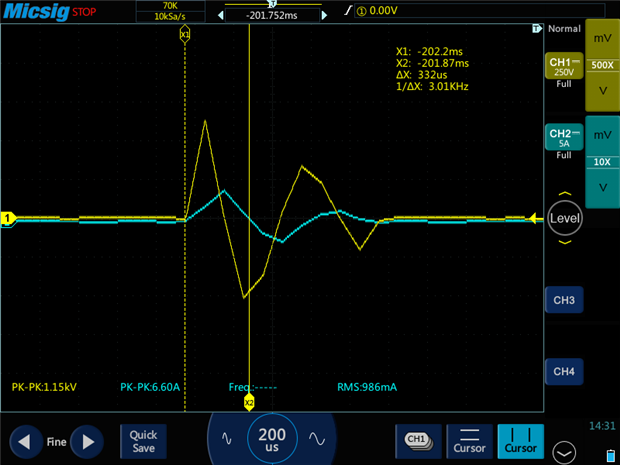Image resolution: width=620 pixels, height=465 pixels.
Task: Select the CH1 250V channel button
Action: coord(564,66)
